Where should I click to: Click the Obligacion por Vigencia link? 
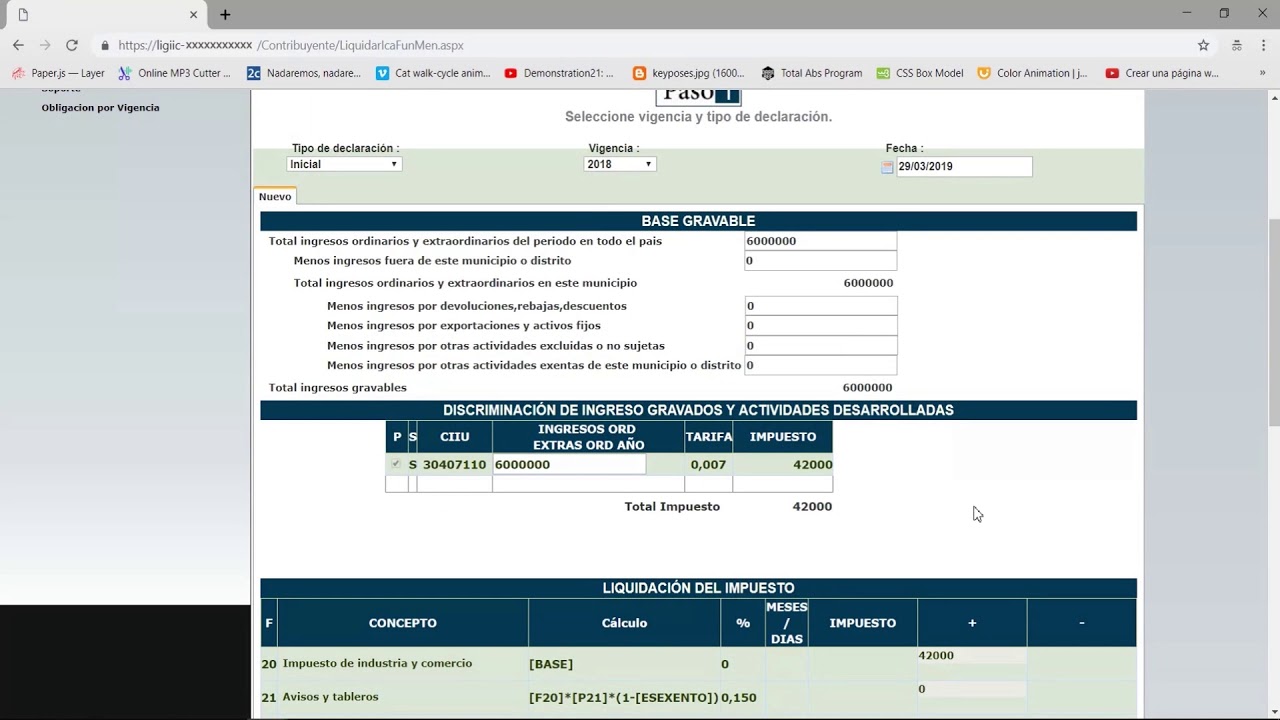click(x=100, y=108)
